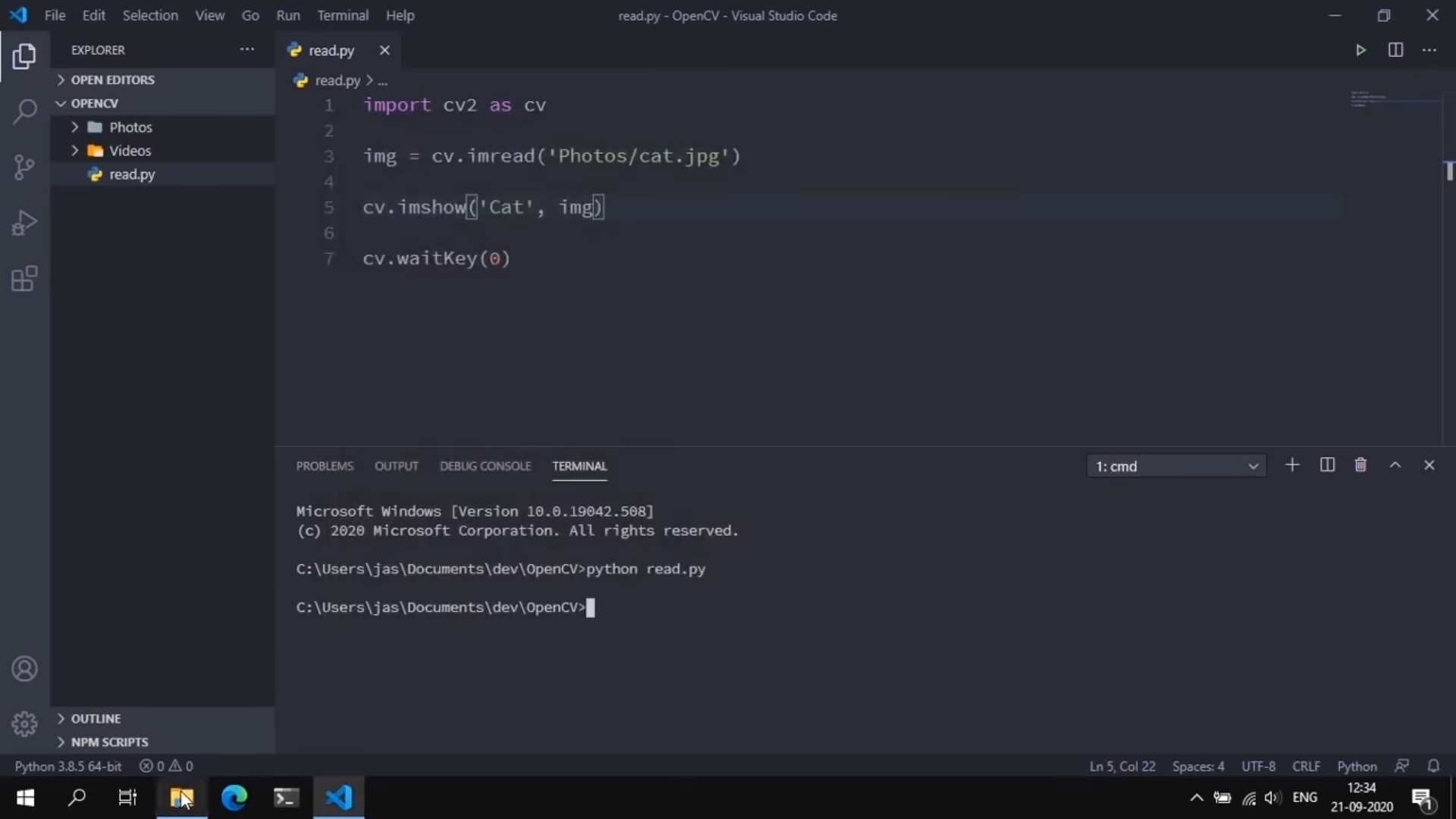The height and width of the screenshot is (819, 1456).
Task: Open Manage gear settings icon
Action: [24, 723]
